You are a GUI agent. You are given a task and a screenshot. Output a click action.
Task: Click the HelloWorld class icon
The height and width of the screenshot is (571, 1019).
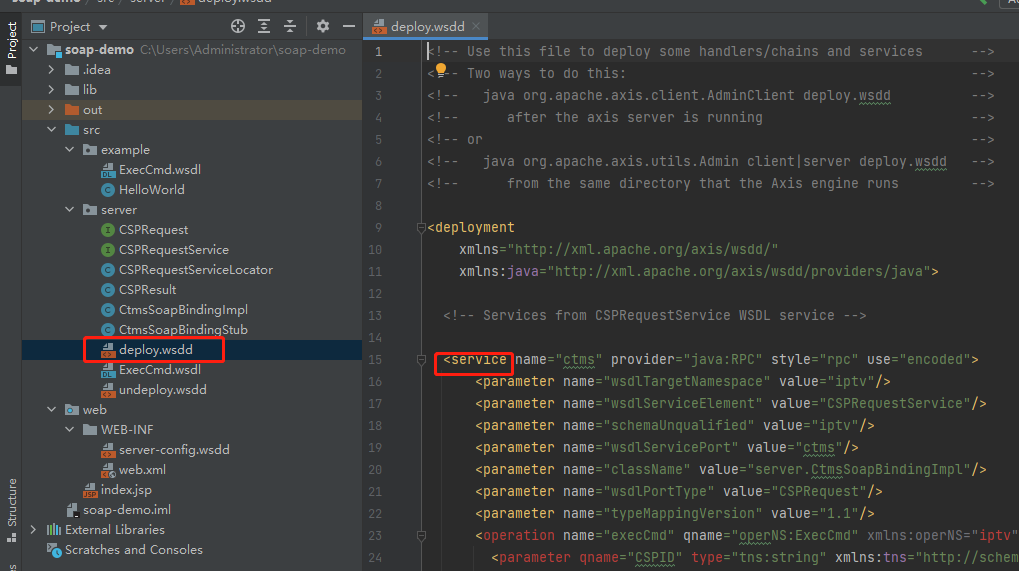click(x=108, y=190)
